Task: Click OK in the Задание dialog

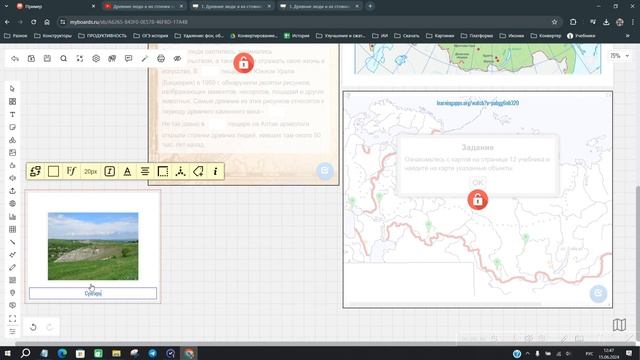Action: [478, 182]
